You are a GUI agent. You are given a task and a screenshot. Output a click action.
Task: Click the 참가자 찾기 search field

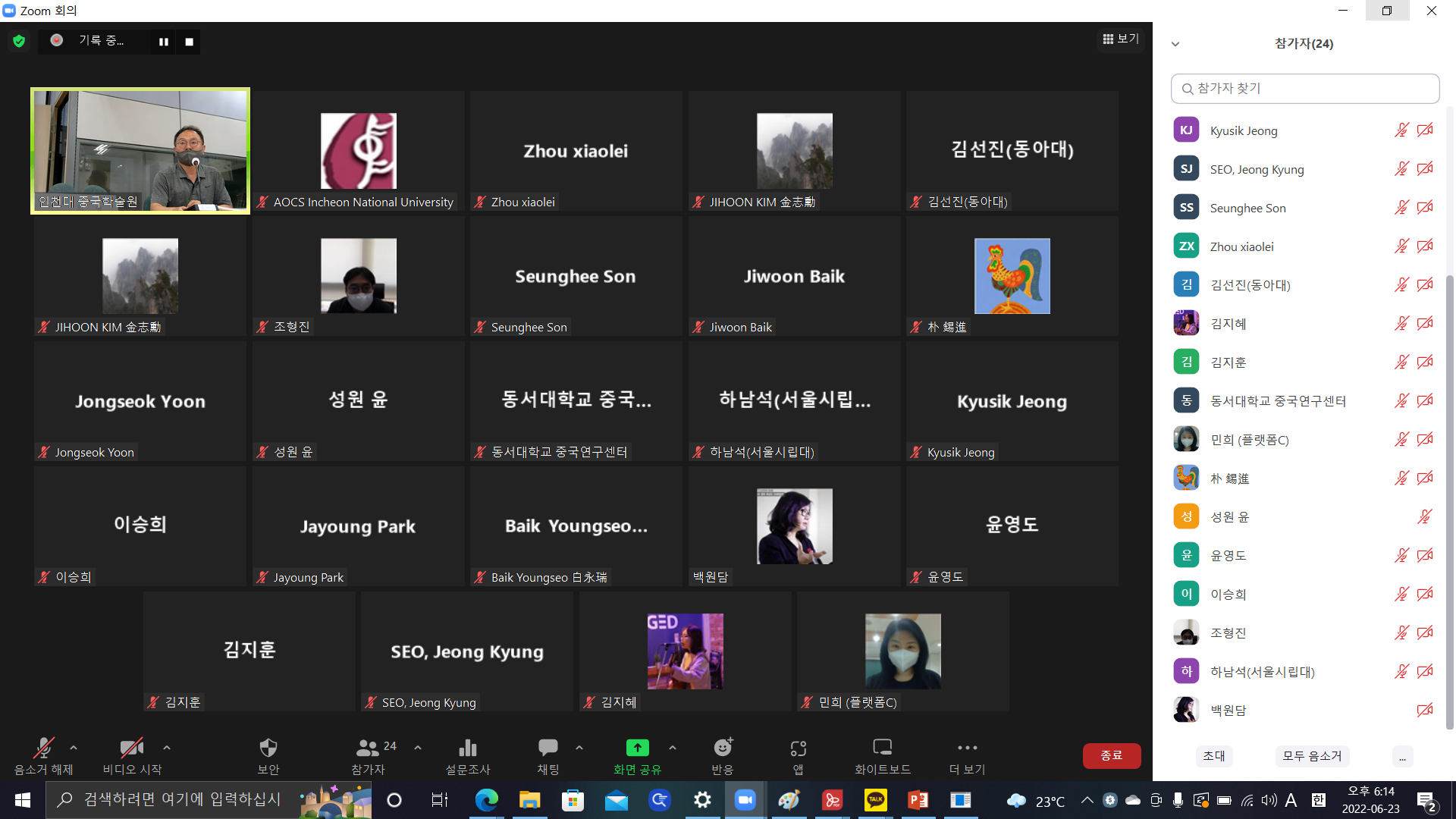[1305, 89]
